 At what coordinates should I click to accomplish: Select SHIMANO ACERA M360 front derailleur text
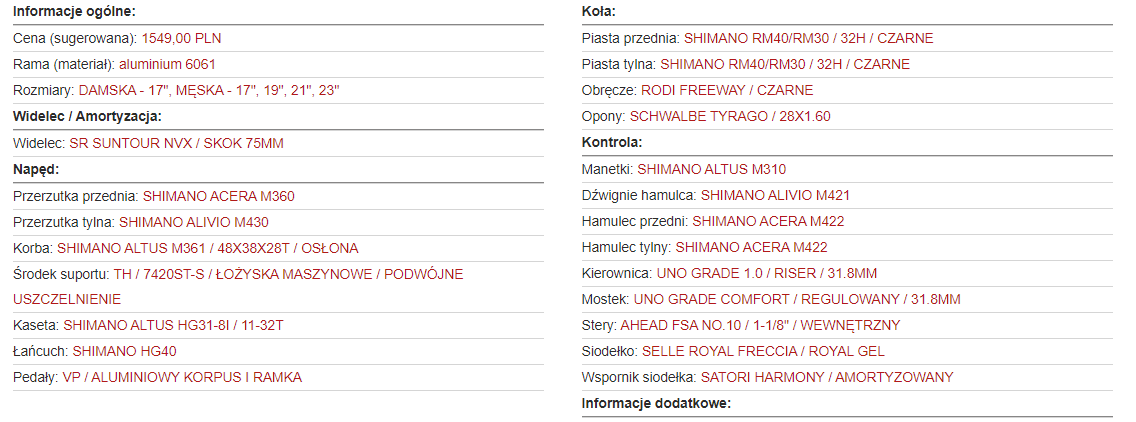(x=218, y=196)
